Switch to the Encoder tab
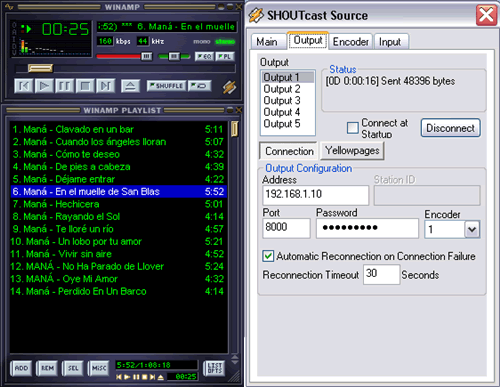This screenshot has width=501, height=387. 351,42
